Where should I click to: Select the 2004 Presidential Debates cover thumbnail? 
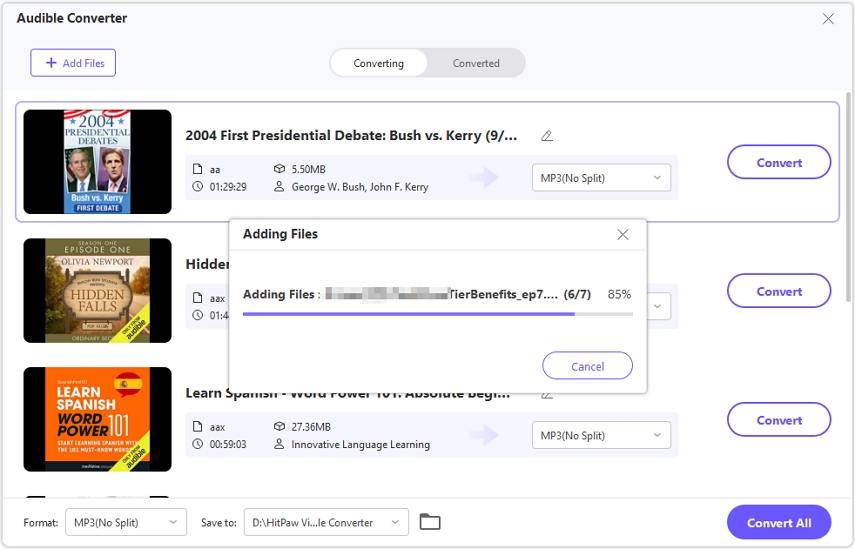[x=98, y=162]
